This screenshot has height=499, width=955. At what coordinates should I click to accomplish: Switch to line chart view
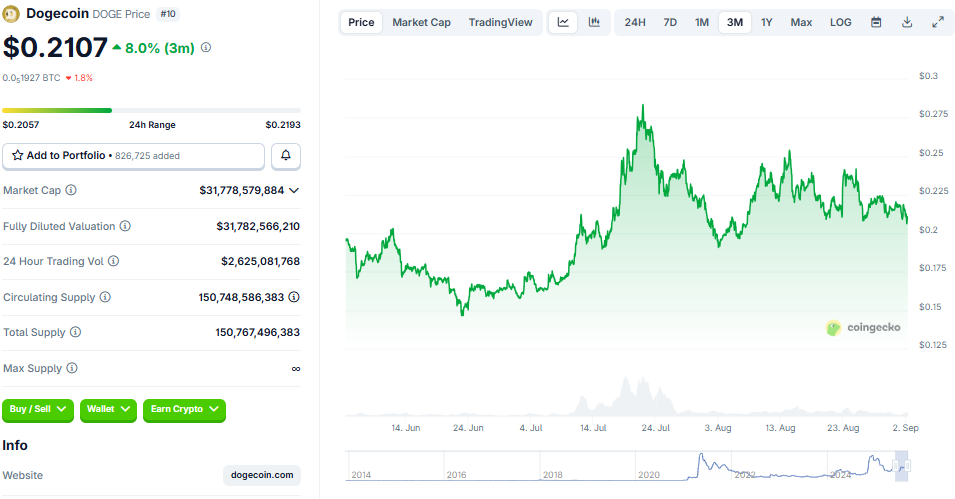tap(563, 23)
